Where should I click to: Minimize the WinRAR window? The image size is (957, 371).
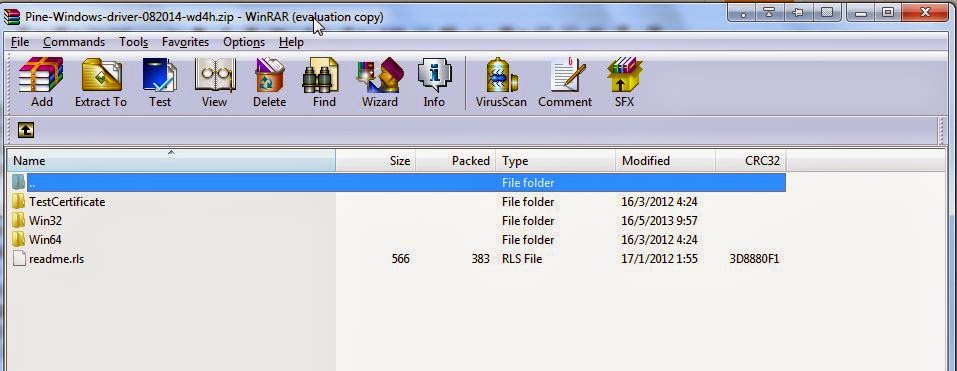coord(862,12)
